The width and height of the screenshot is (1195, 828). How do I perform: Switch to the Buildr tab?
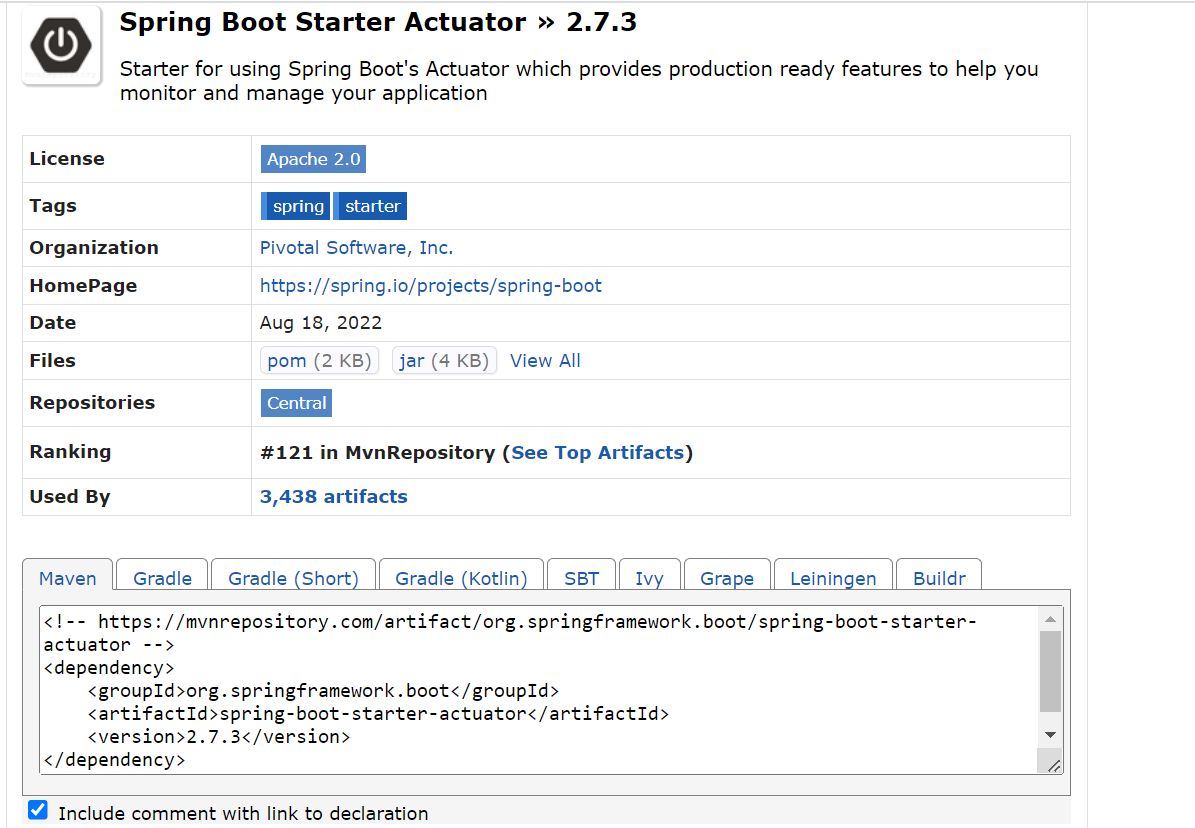click(x=939, y=578)
